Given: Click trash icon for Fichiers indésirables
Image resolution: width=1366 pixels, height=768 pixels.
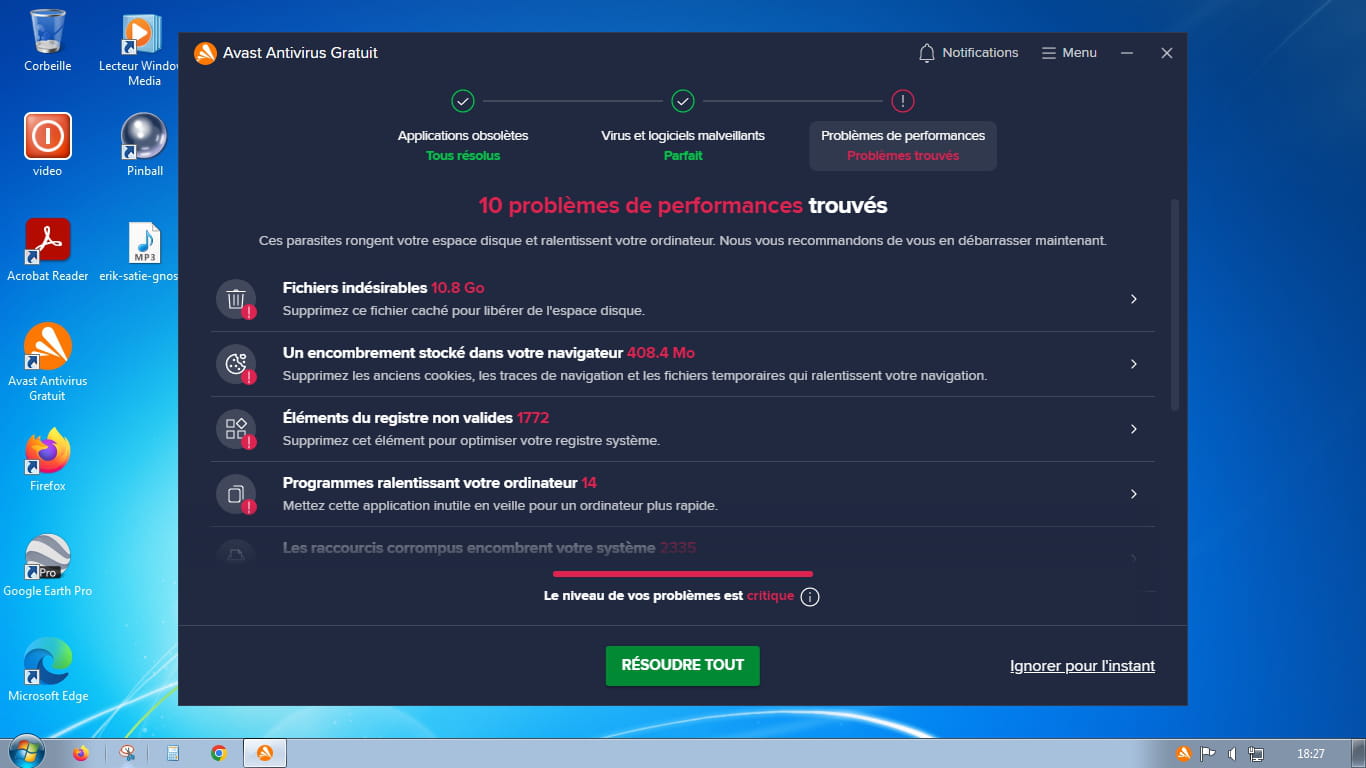Looking at the screenshot, I should pyautogui.click(x=236, y=299).
